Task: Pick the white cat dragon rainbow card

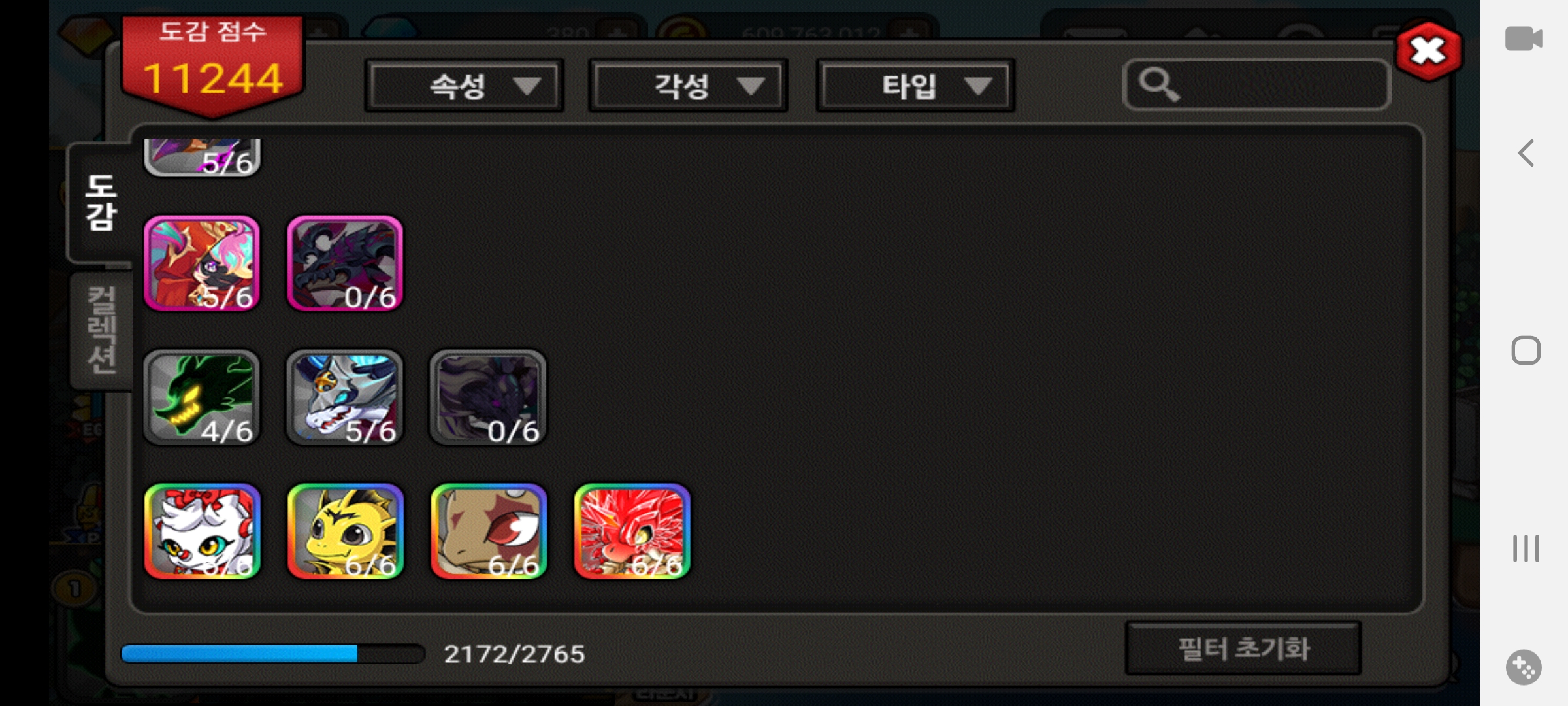Action: coord(202,531)
